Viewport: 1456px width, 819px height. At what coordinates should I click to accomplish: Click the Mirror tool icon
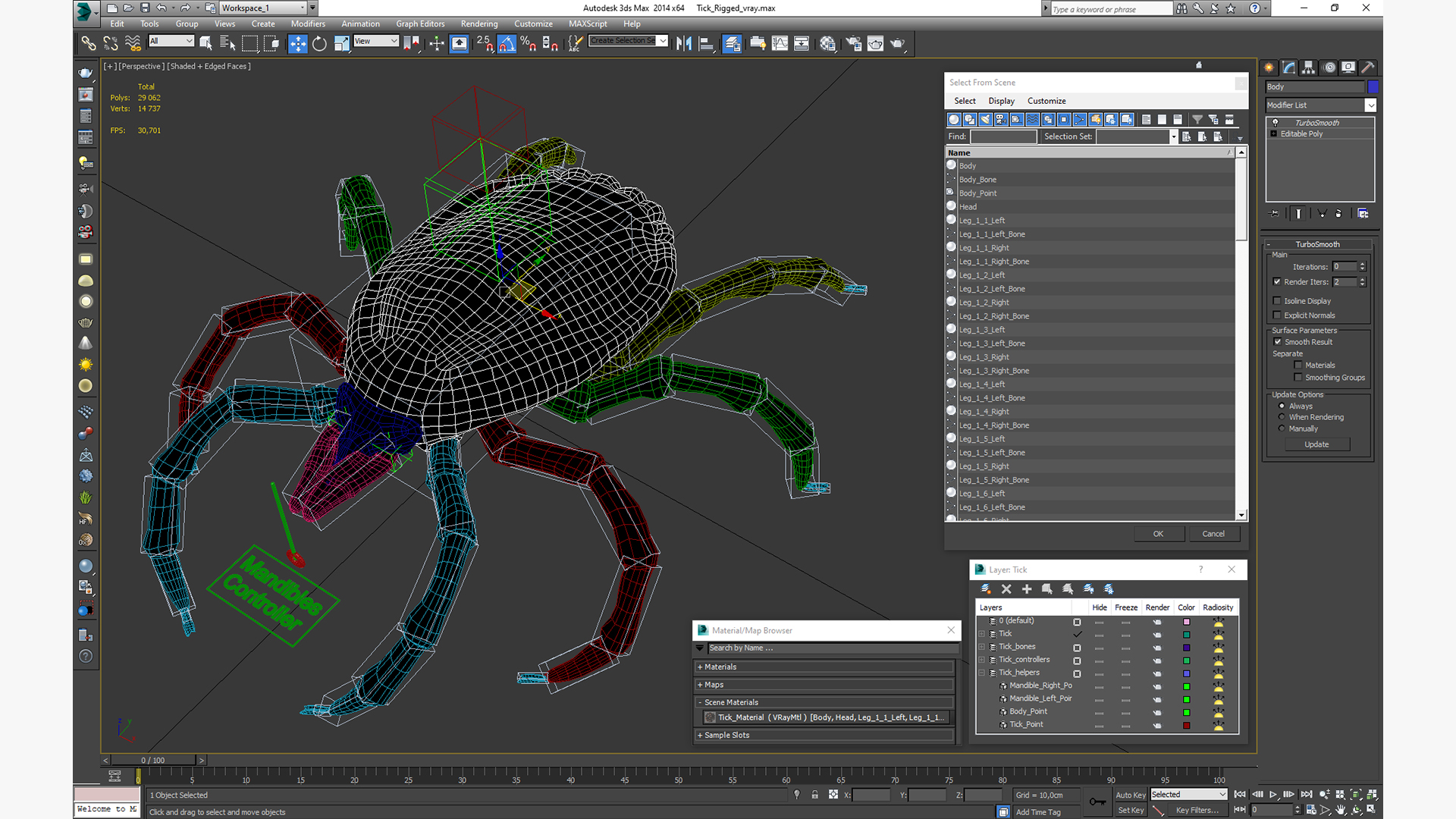click(684, 44)
